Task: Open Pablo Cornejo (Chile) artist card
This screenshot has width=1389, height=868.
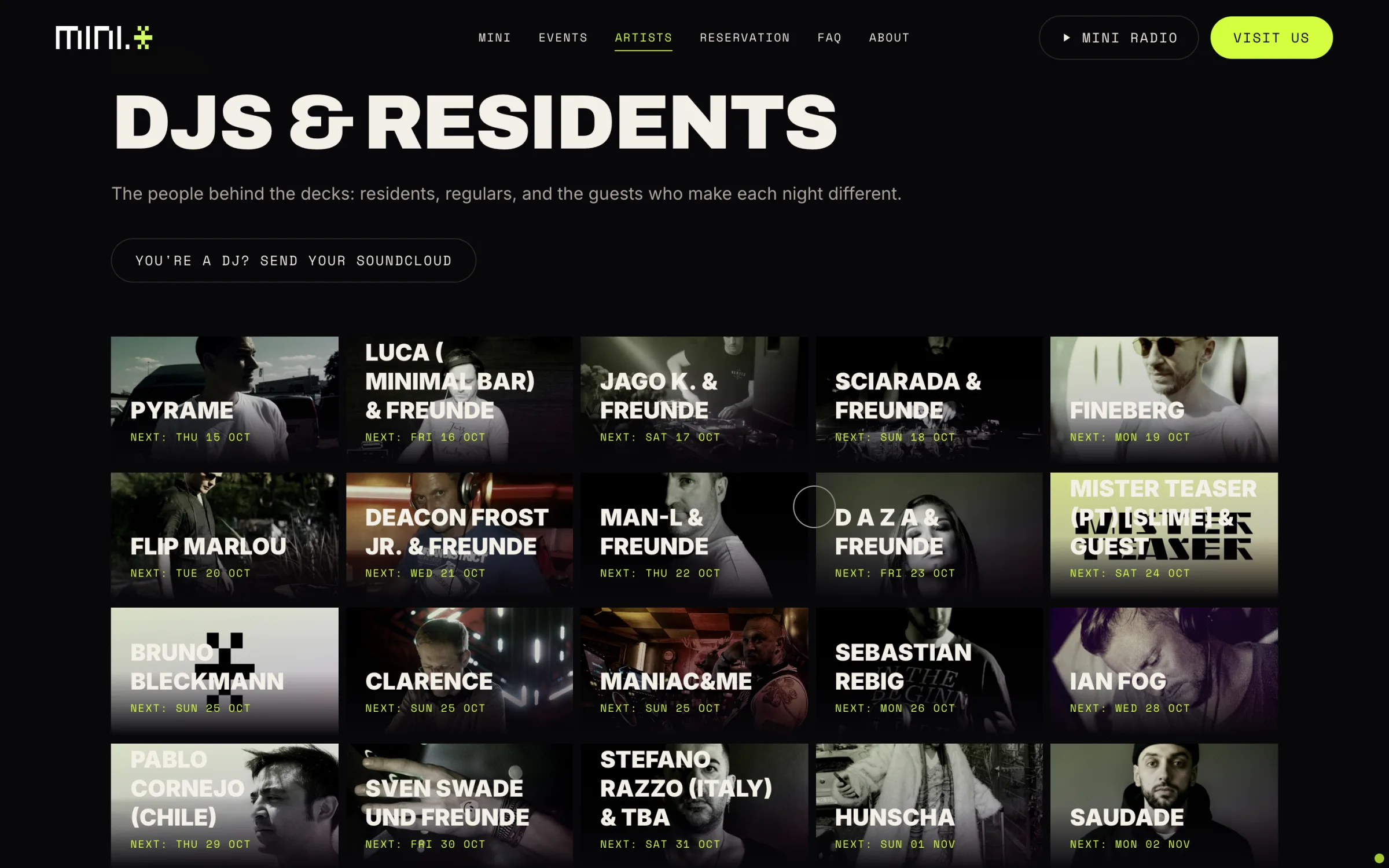Action: 225,806
